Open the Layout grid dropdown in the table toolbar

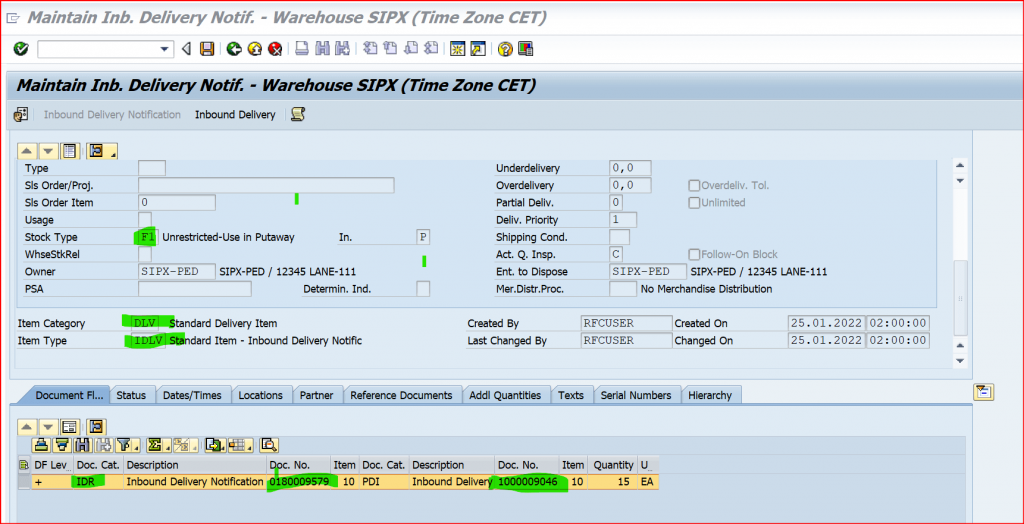pyautogui.click(x=240, y=446)
